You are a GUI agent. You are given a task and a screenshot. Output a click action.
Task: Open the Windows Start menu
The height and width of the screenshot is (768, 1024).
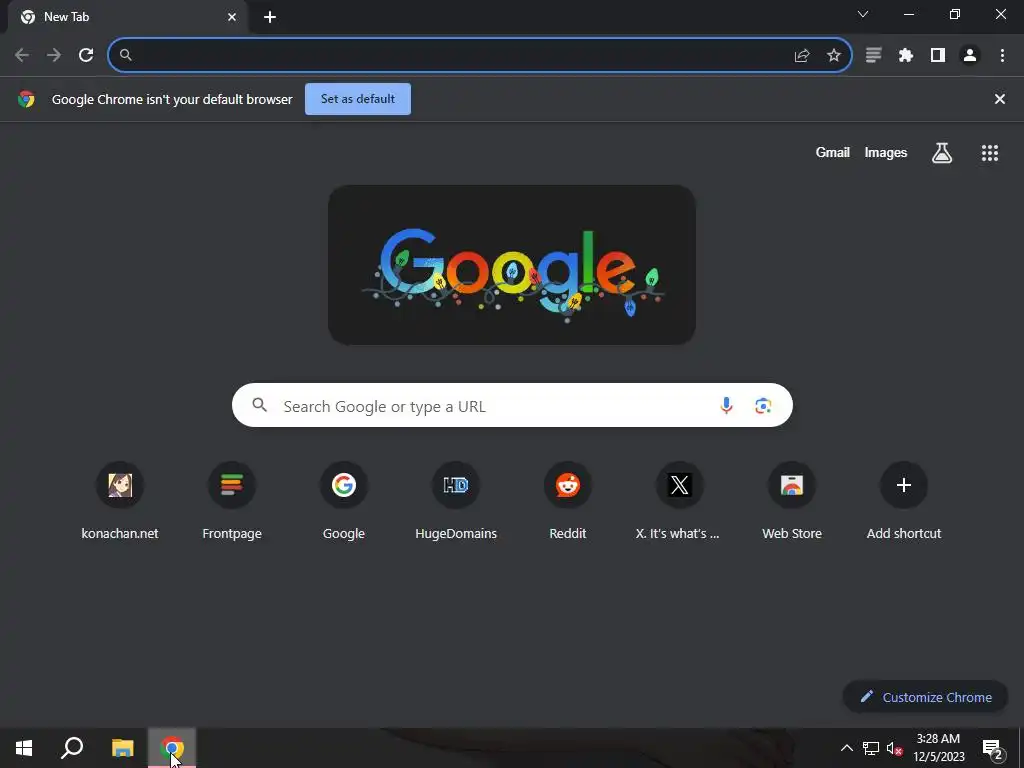point(24,748)
